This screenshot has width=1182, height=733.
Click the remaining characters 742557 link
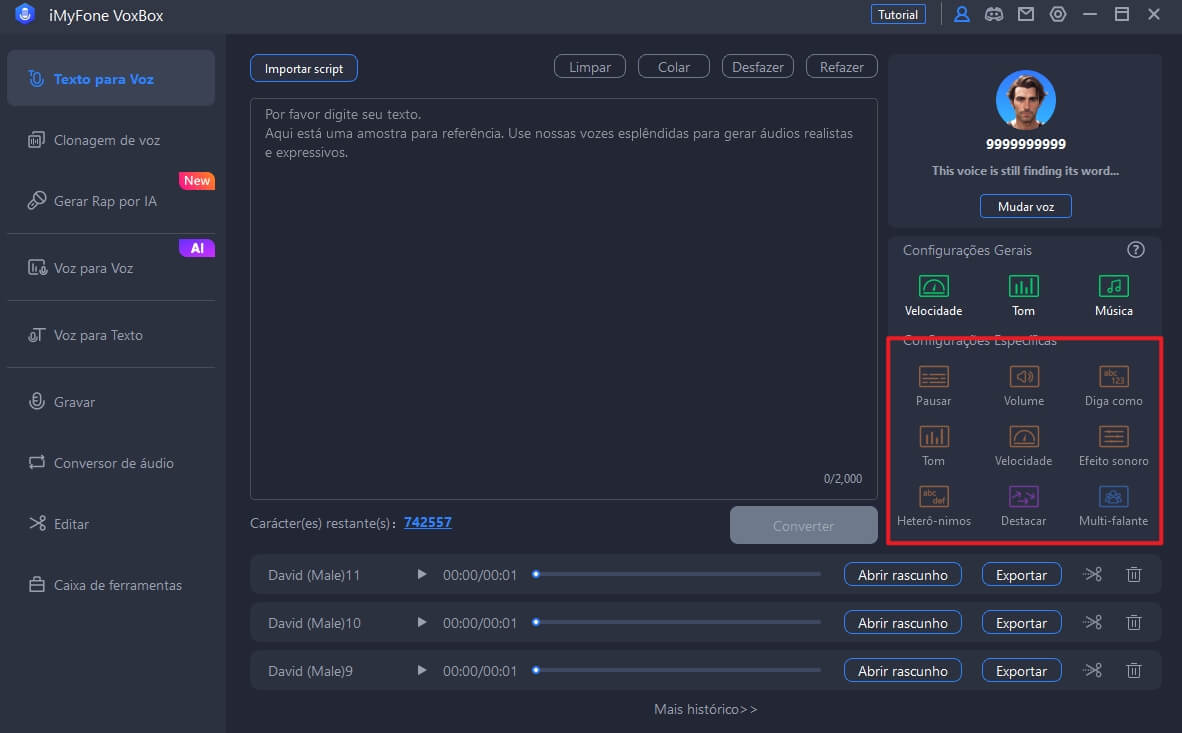coord(427,522)
